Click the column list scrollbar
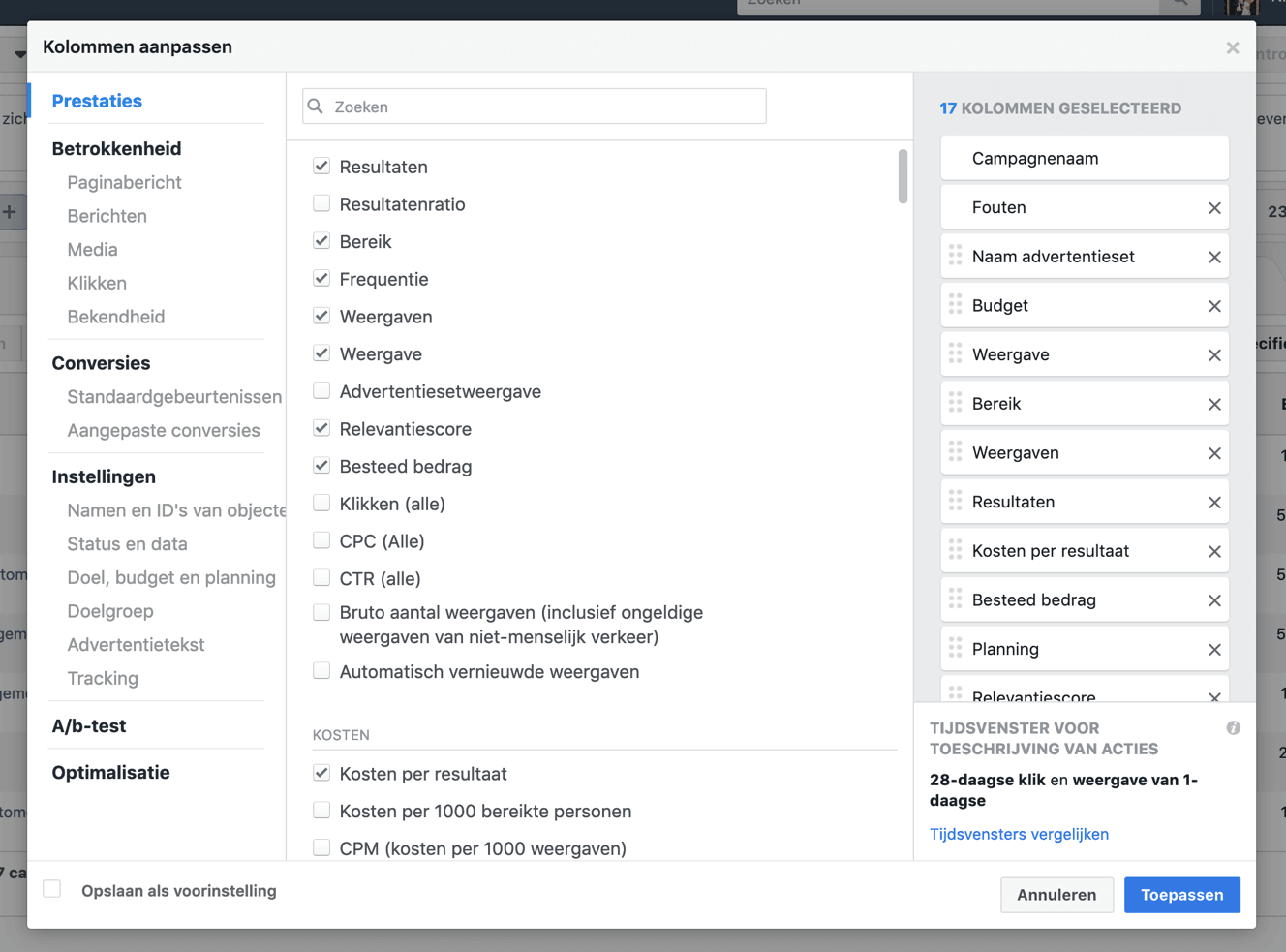This screenshot has height=952, width=1286. point(903,176)
